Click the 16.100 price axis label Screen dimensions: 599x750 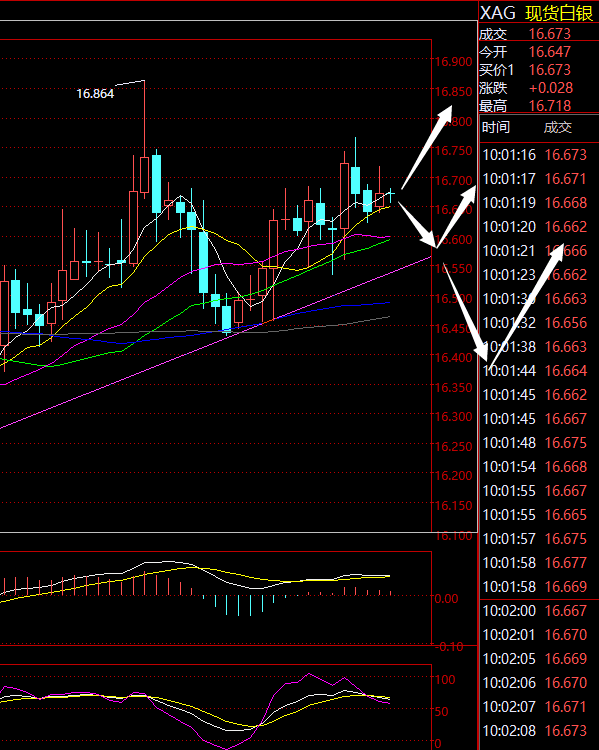453,536
